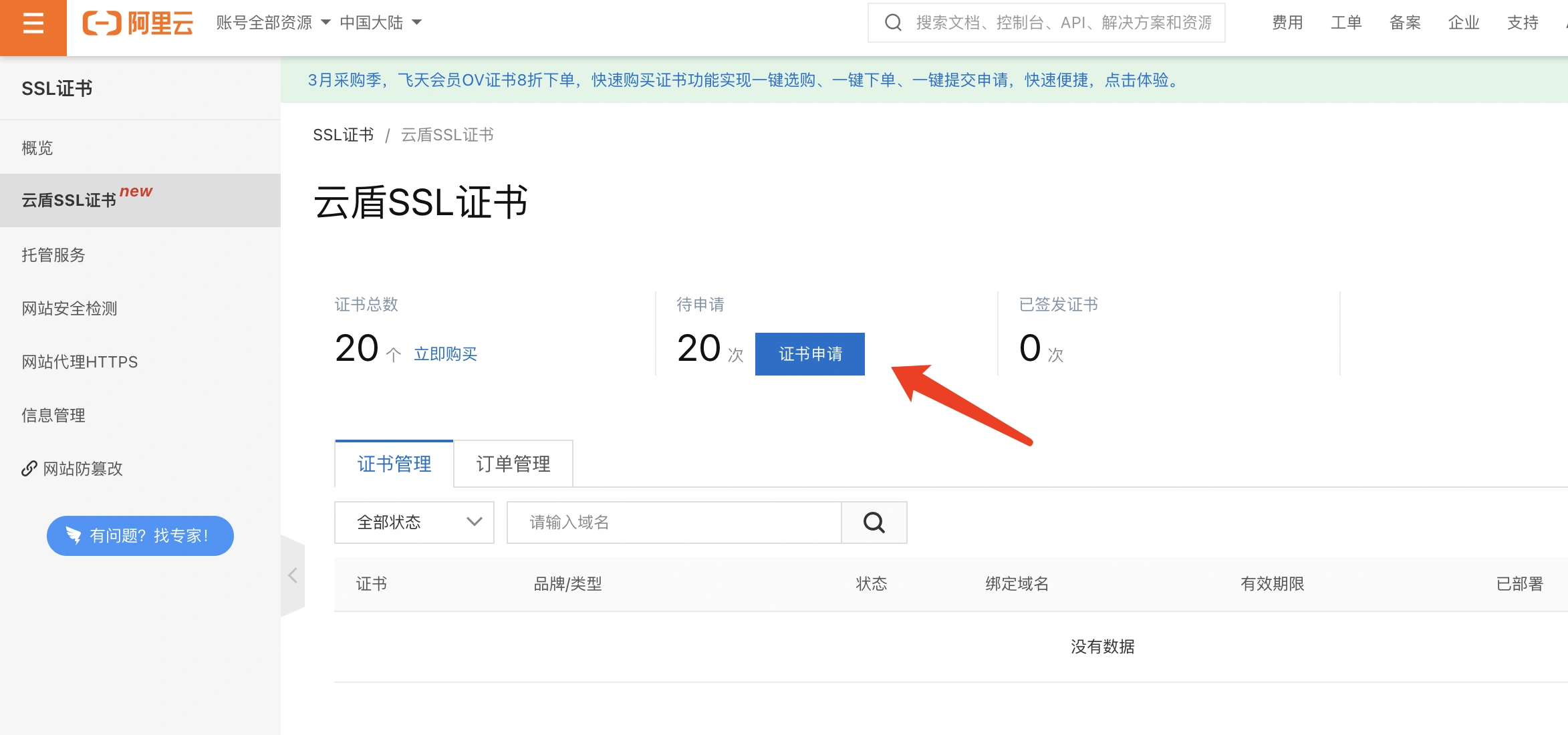Focus the 请输入域名 input field
Screen dimensions: 1568x735
(x=674, y=523)
